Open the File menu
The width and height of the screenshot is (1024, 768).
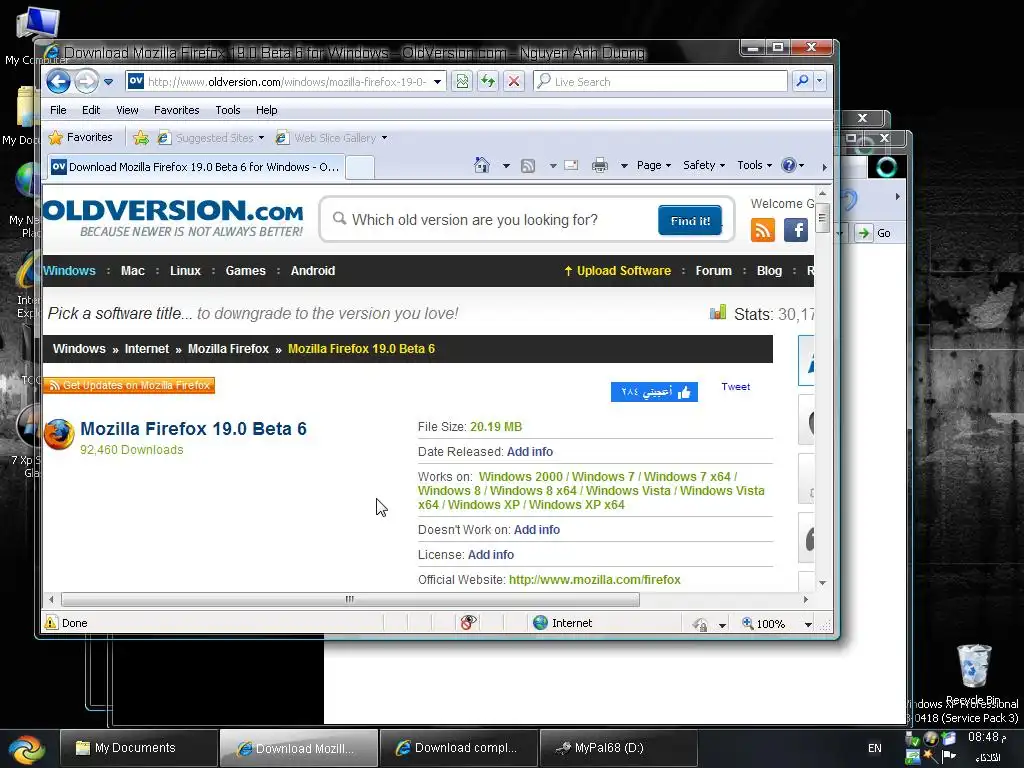[58, 110]
